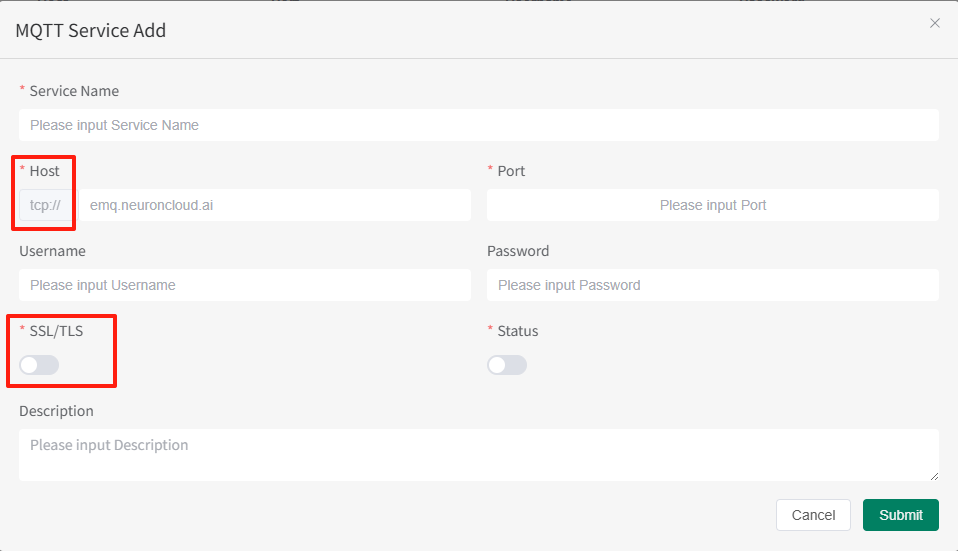This screenshot has width=958, height=551.
Task: Turn on the Status toggle
Action: coord(507,365)
